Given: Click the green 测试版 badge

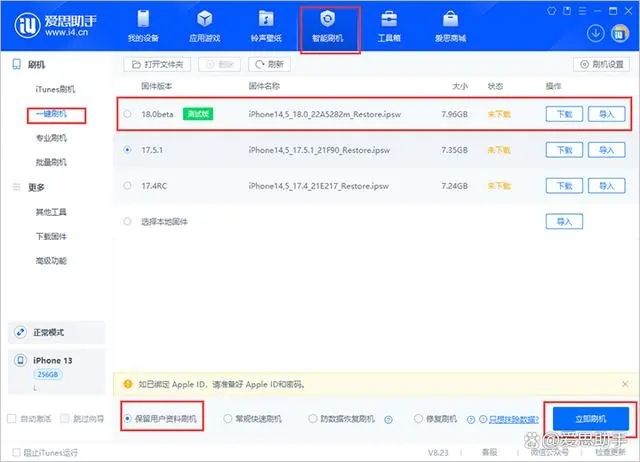Looking at the screenshot, I should [x=198, y=114].
